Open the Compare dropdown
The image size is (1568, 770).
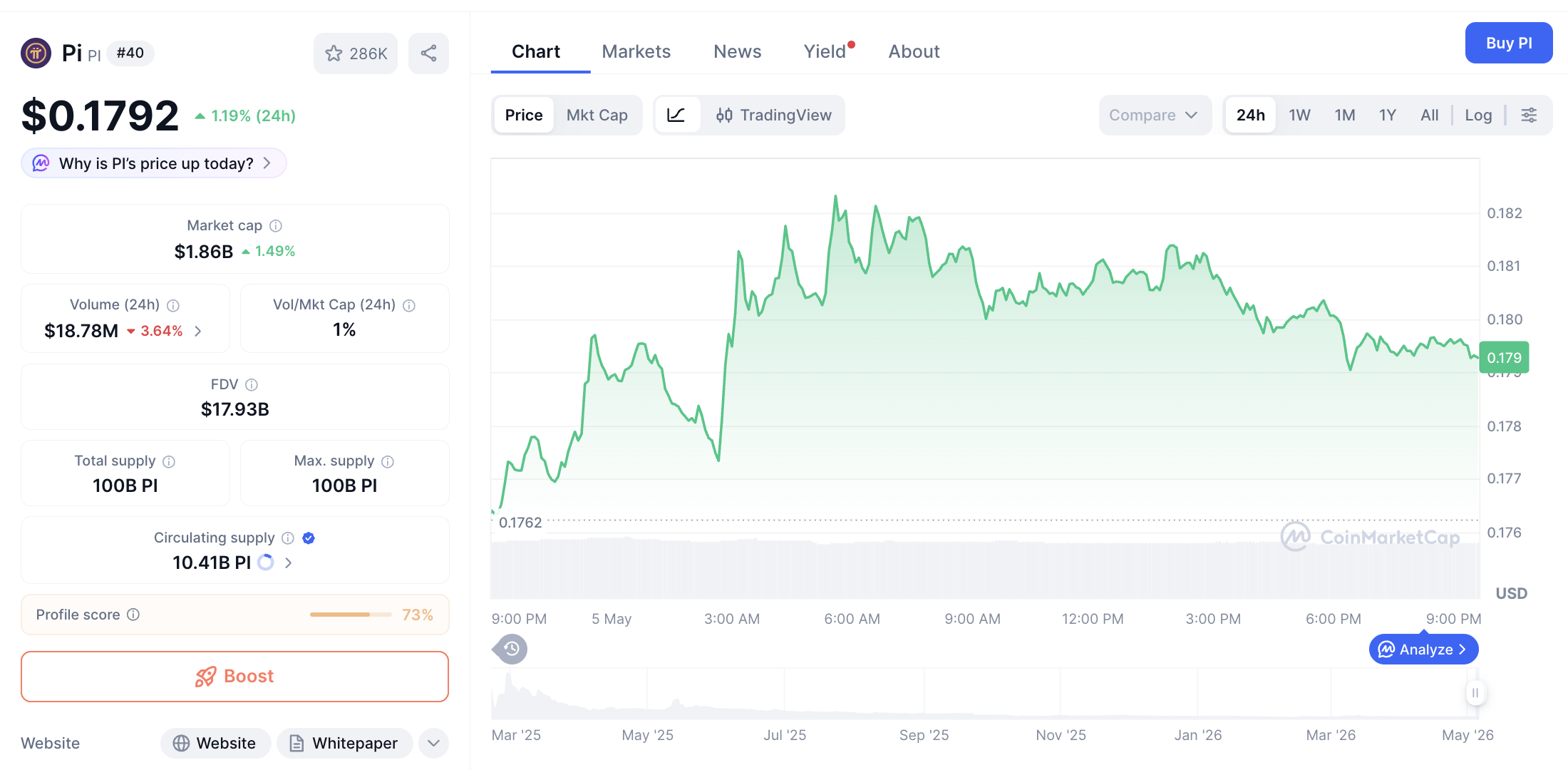[x=1155, y=115]
